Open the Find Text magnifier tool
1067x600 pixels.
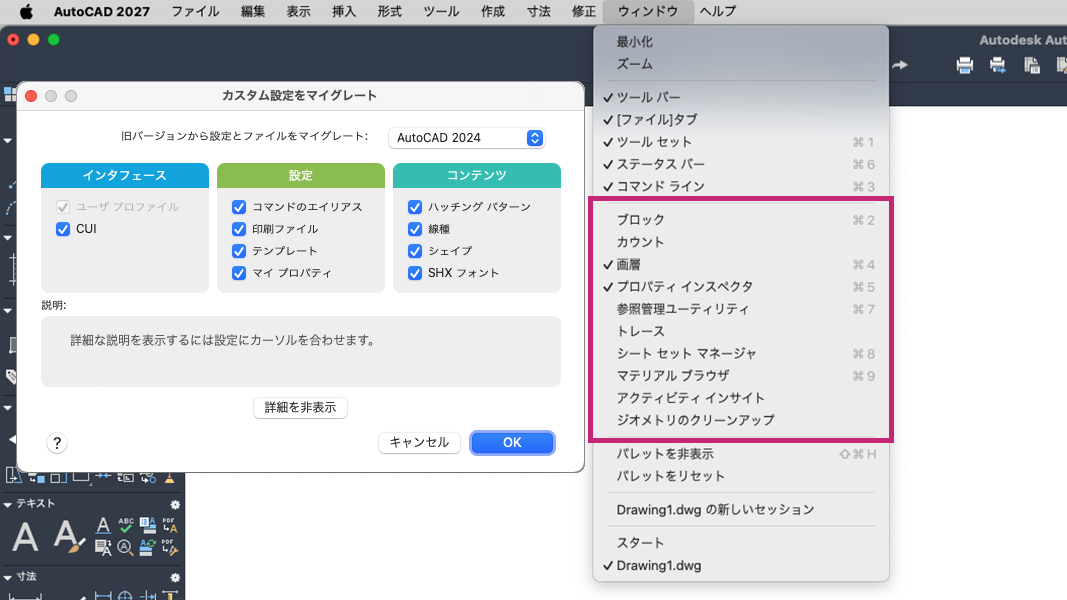pos(125,547)
